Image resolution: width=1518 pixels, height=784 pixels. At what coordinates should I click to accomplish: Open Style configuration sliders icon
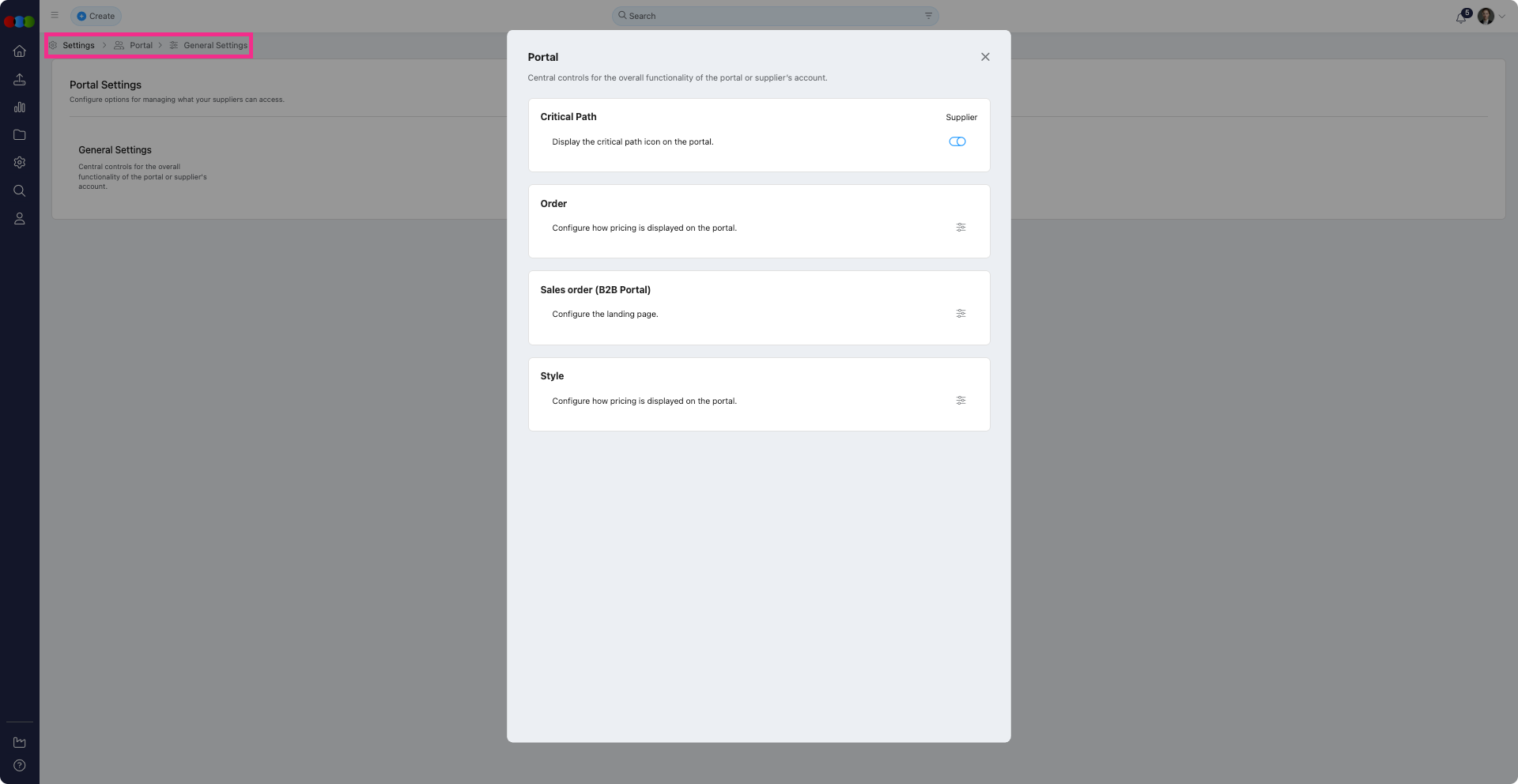click(961, 401)
